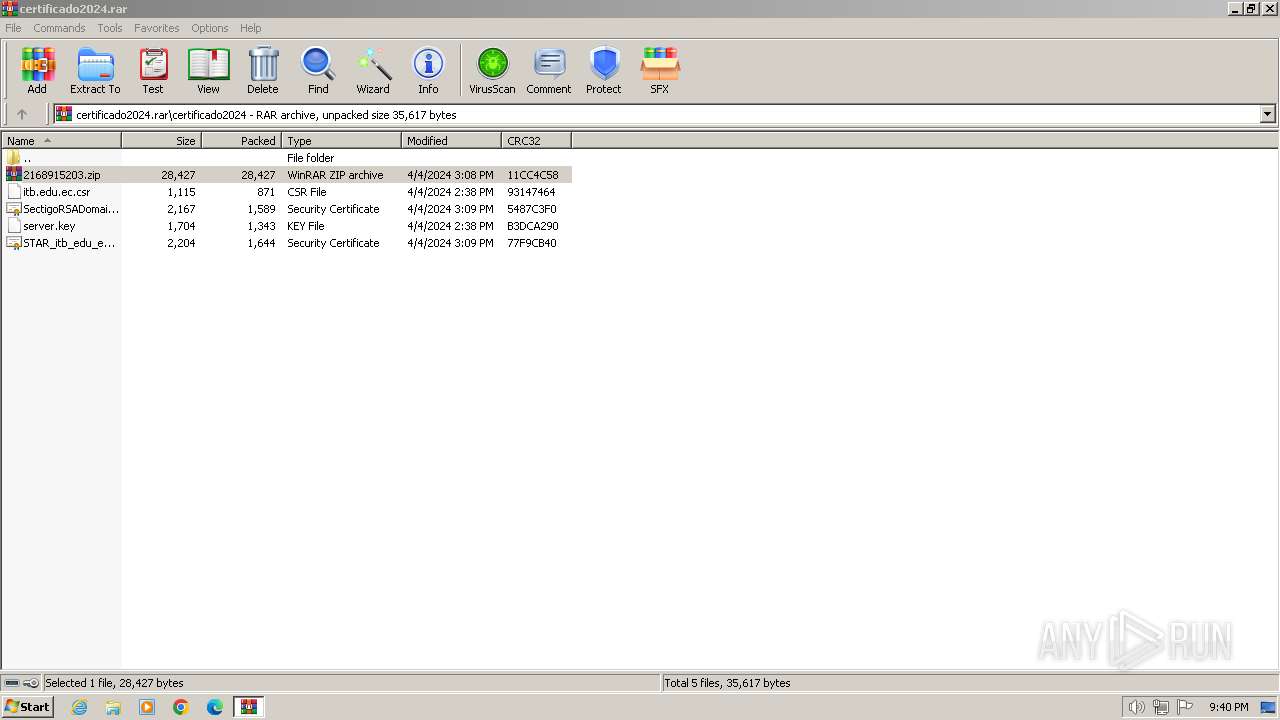Image resolution: width=1280 pixels, height=720 pixels.
Task: Open the Favorites menu
Action: (157, 28)
